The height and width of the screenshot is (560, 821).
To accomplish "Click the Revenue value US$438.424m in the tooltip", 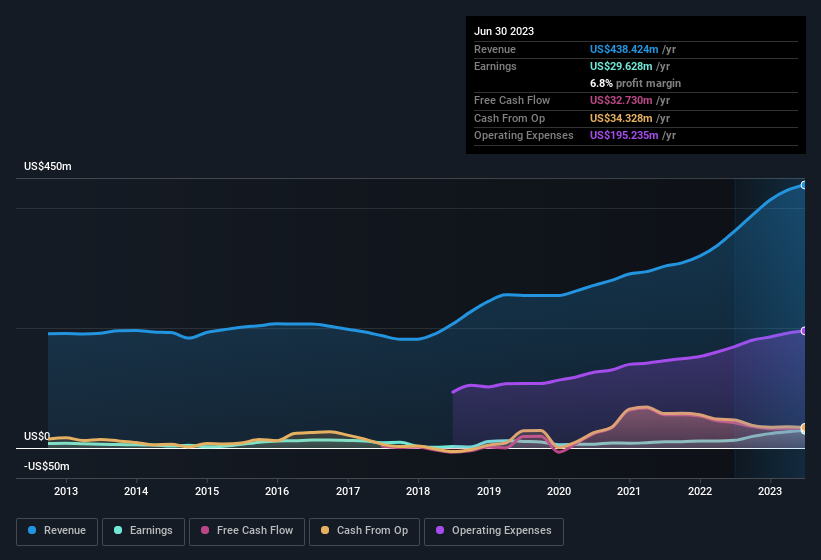I will pos(625,49).
